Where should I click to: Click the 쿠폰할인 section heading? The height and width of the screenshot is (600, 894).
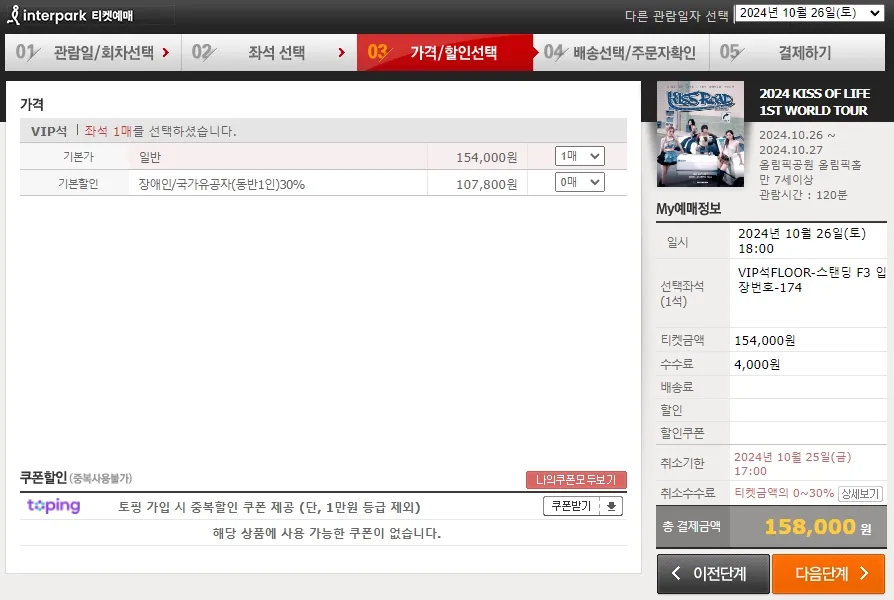click(x=43, y=477)
